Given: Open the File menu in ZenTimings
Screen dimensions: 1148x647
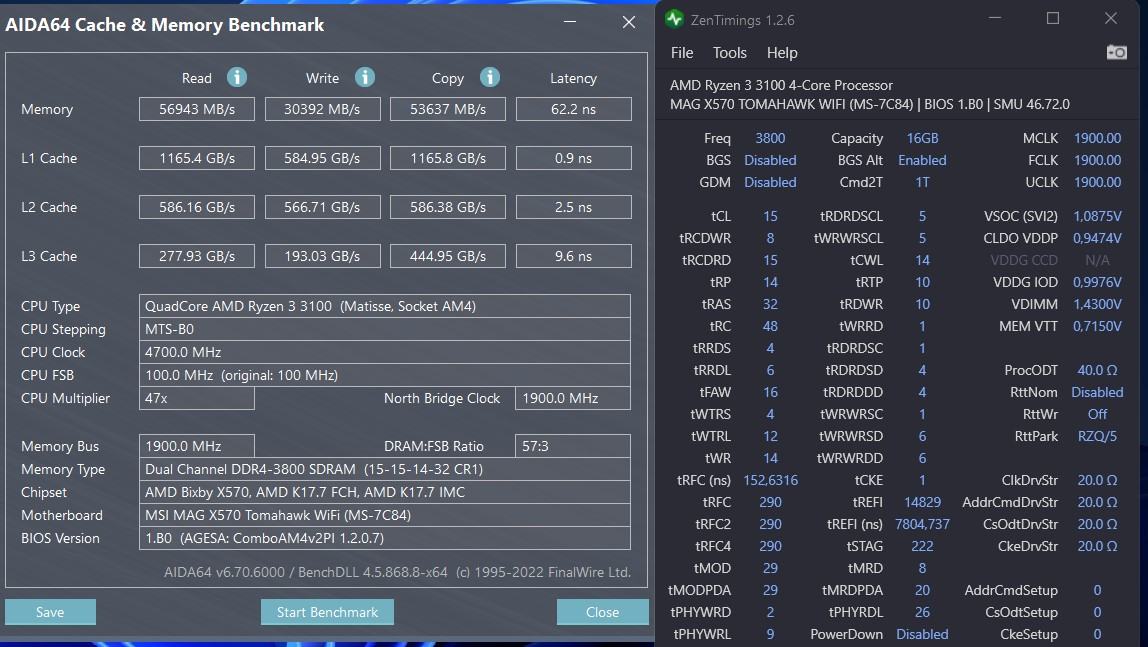Looking at the screenshot, I should (x=682, y=53).
